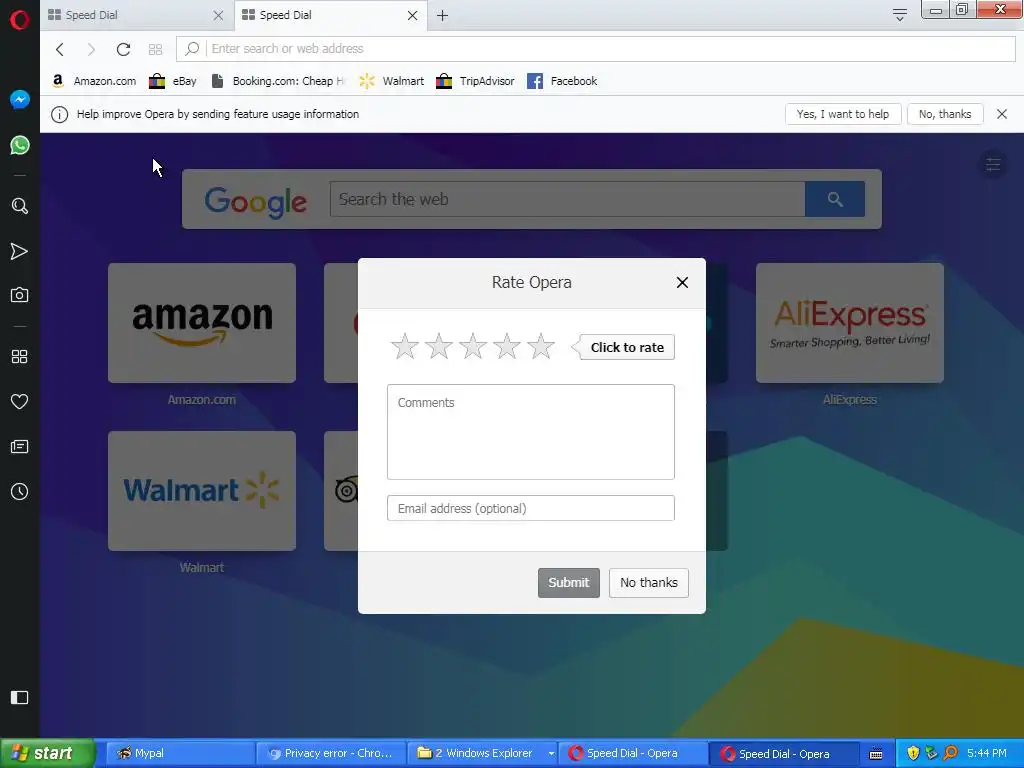Open the eBay bookmark
Image resolution: width=1024 pixels, height=768 pixels.
(x=173, y=81)
